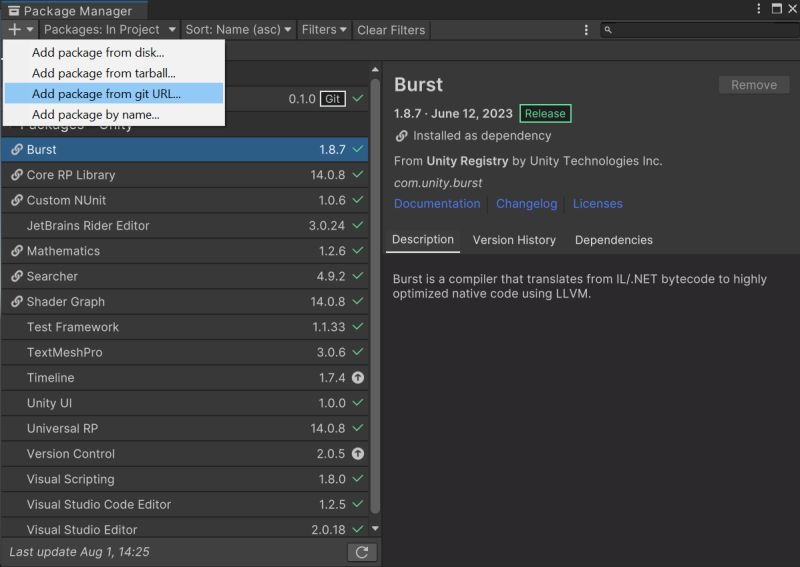Select the Burst package row
Viewport: 800px width, 567px height.
[x=185, y=150]
